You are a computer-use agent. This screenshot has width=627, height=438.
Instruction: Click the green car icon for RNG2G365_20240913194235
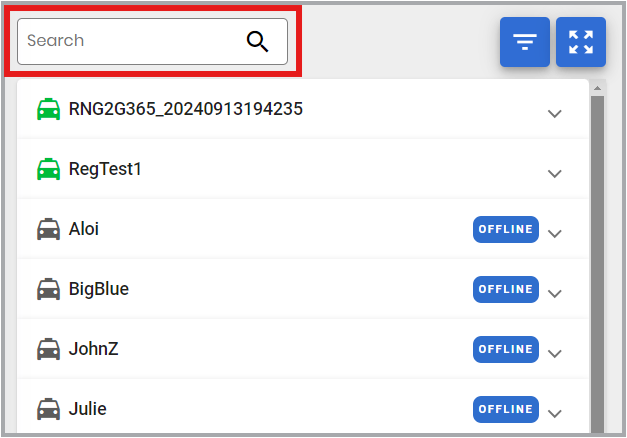(48, 109)
